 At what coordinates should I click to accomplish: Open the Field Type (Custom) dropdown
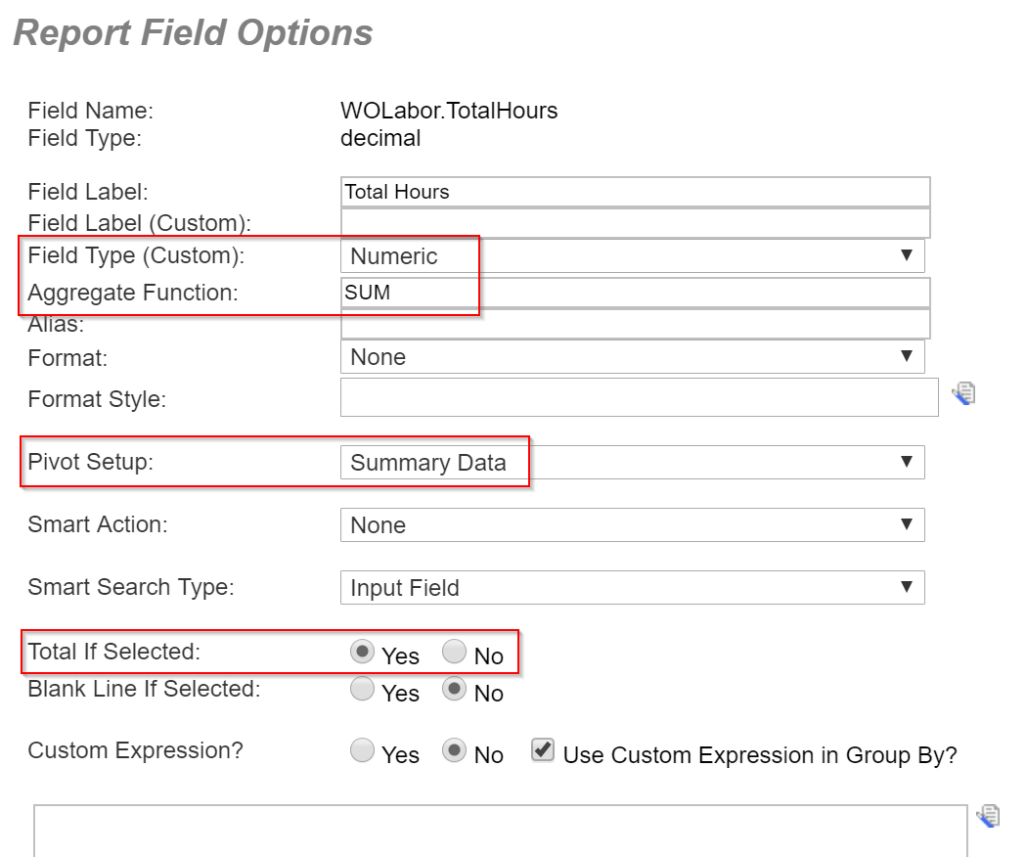pyautogui.click(x=632, y=256)
